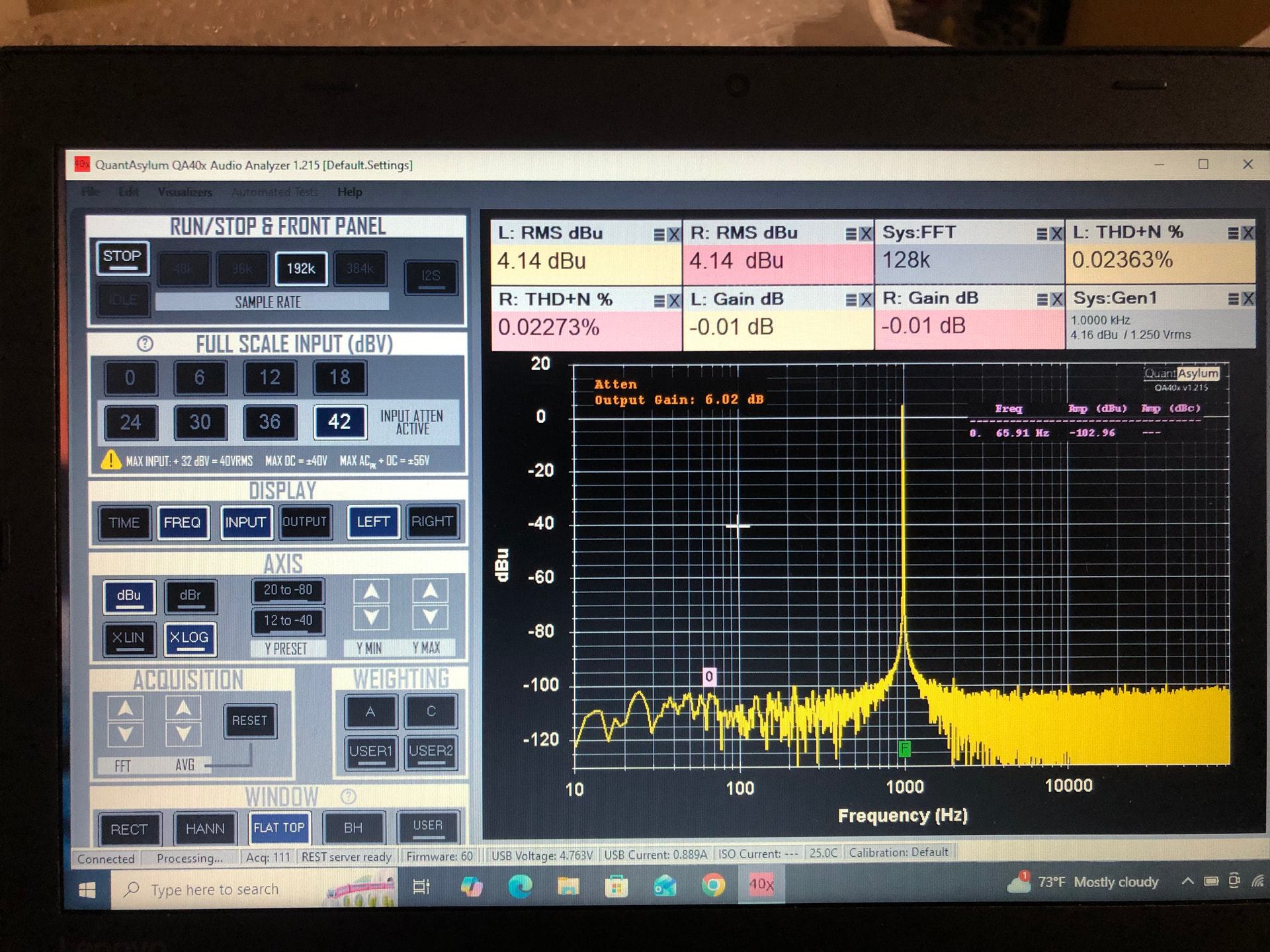This screenshot has height=952, width=1270.
Task: Click the Y MIN up arrow
Action: tap(371, 591)
